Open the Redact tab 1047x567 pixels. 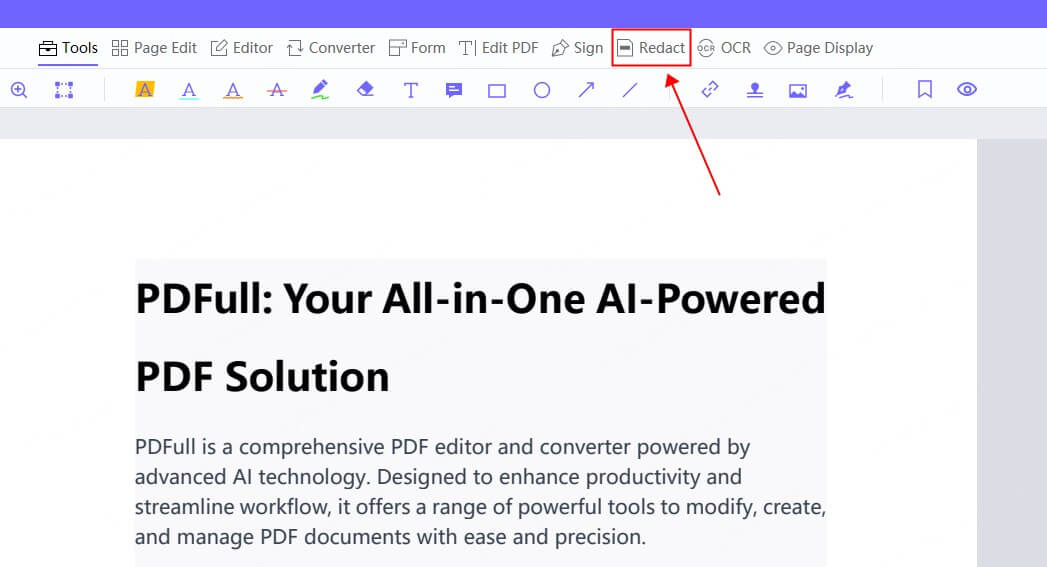(x=651, y=48)
